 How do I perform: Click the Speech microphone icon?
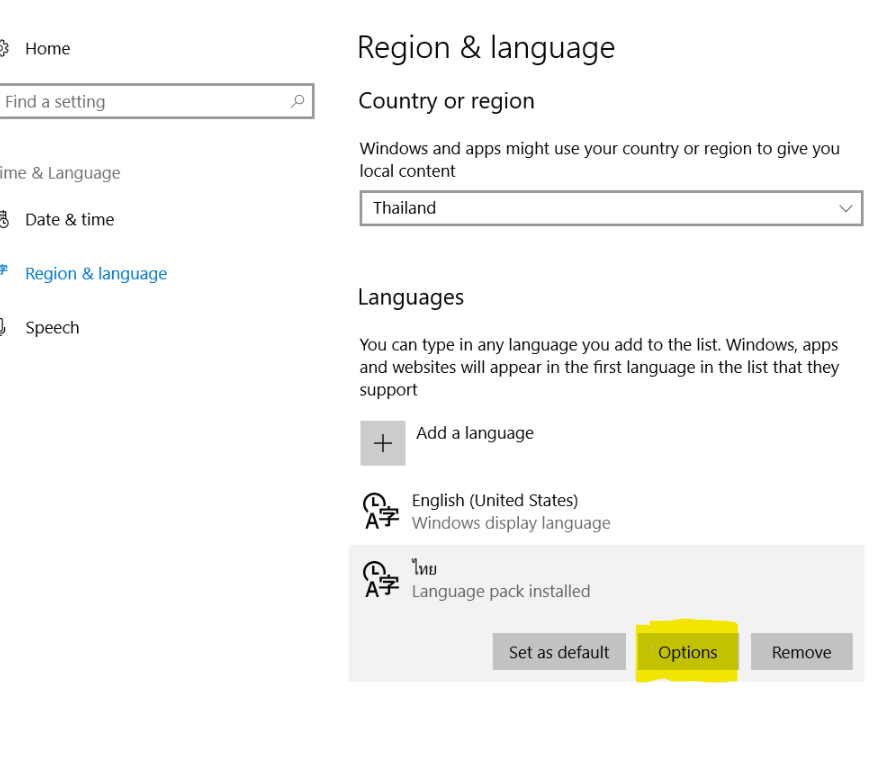(x=3, y=327)
